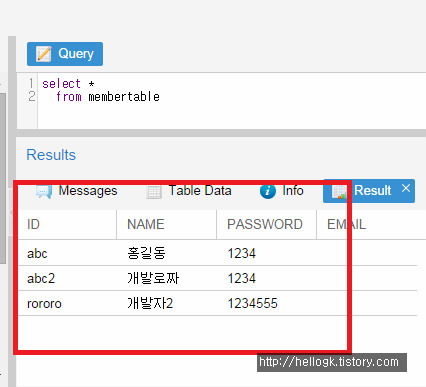Click the PASSWORD column header
This screenshot has width=426, height=387.
(266, 224)
